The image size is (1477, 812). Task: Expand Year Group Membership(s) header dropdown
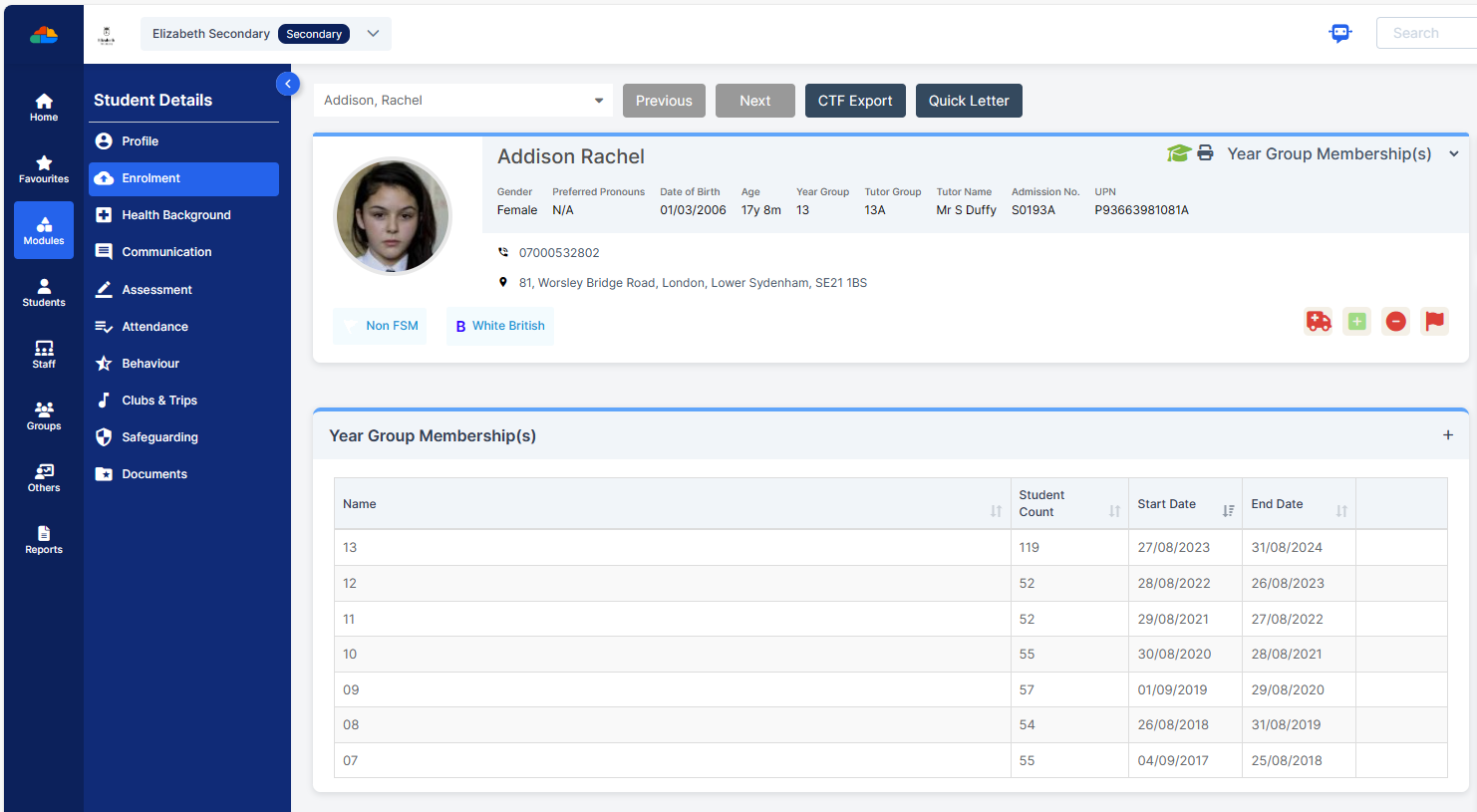(1454, 153)
